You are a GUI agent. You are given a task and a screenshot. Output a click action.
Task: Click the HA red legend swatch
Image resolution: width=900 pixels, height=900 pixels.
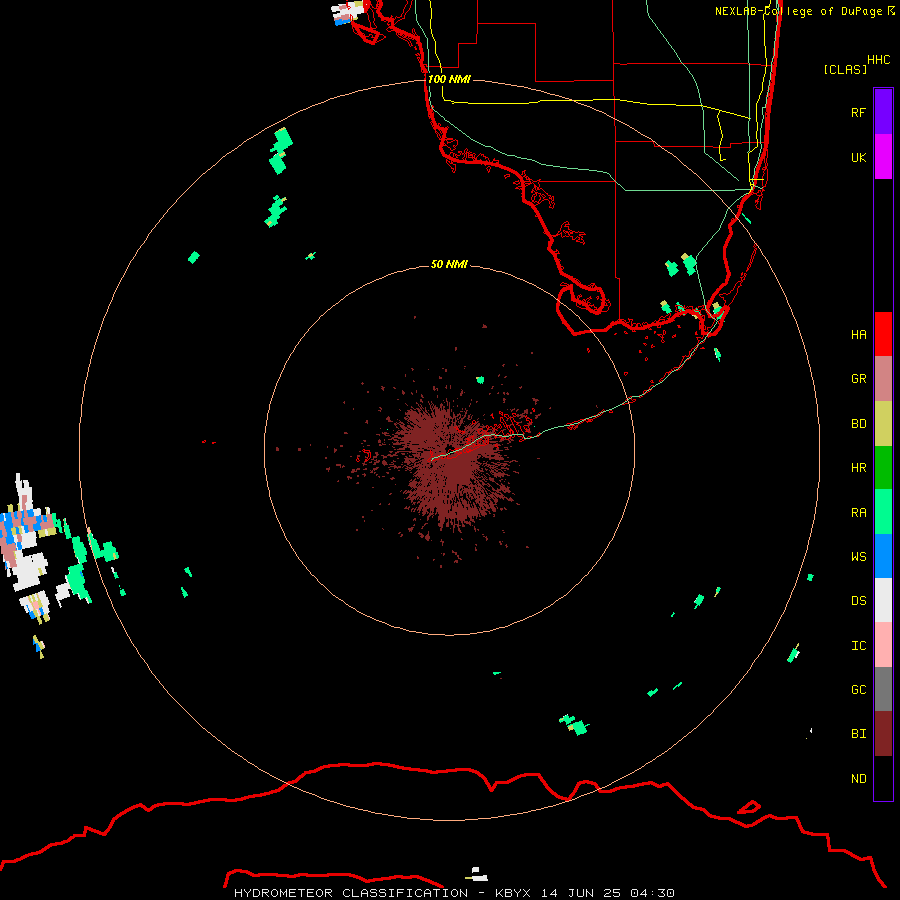883,334
